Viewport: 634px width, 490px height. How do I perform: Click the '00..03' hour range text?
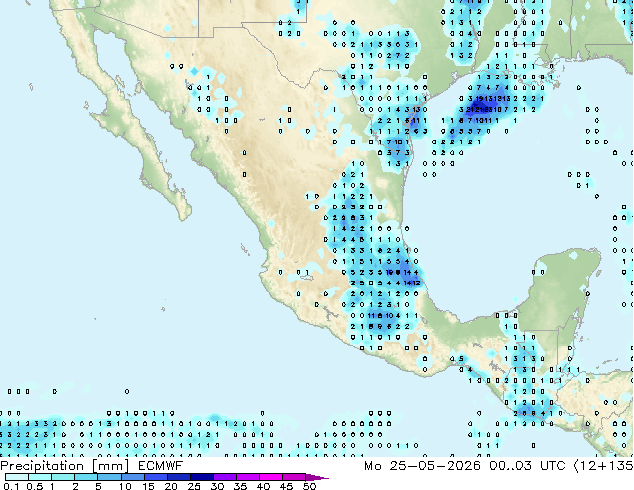510,466
